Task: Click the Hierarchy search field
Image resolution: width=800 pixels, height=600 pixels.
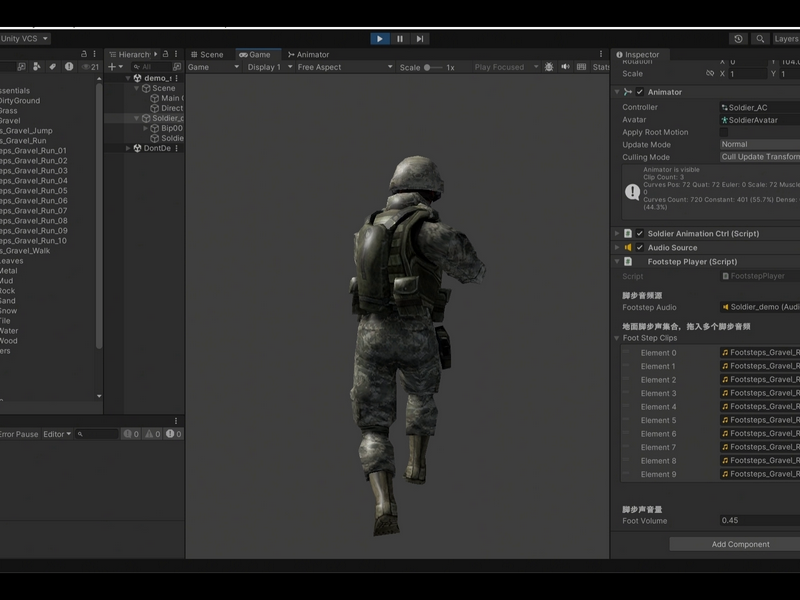Action: (151, 67)
